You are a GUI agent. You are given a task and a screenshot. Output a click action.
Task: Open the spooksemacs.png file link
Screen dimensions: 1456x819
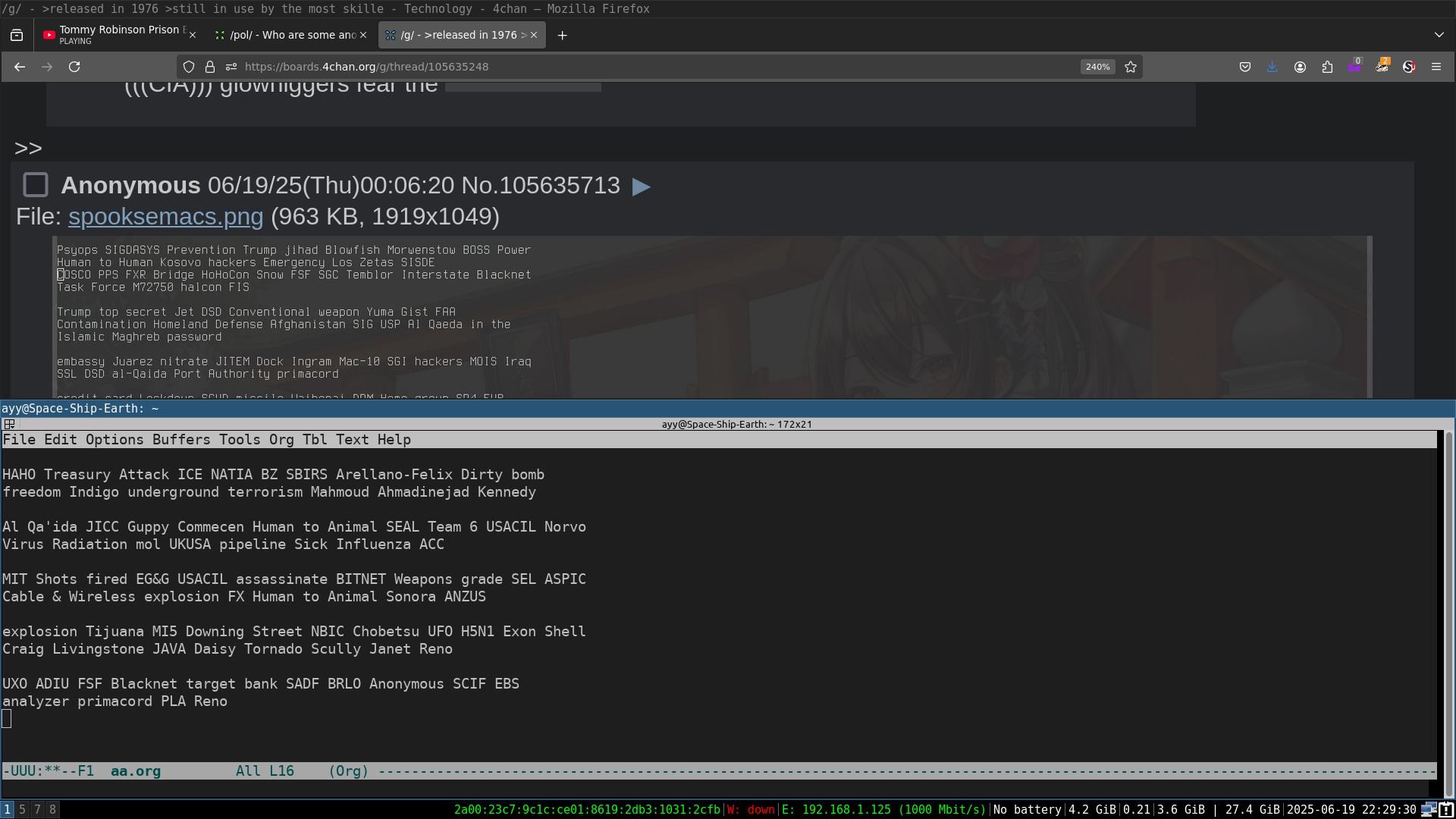tap(165, 217)
